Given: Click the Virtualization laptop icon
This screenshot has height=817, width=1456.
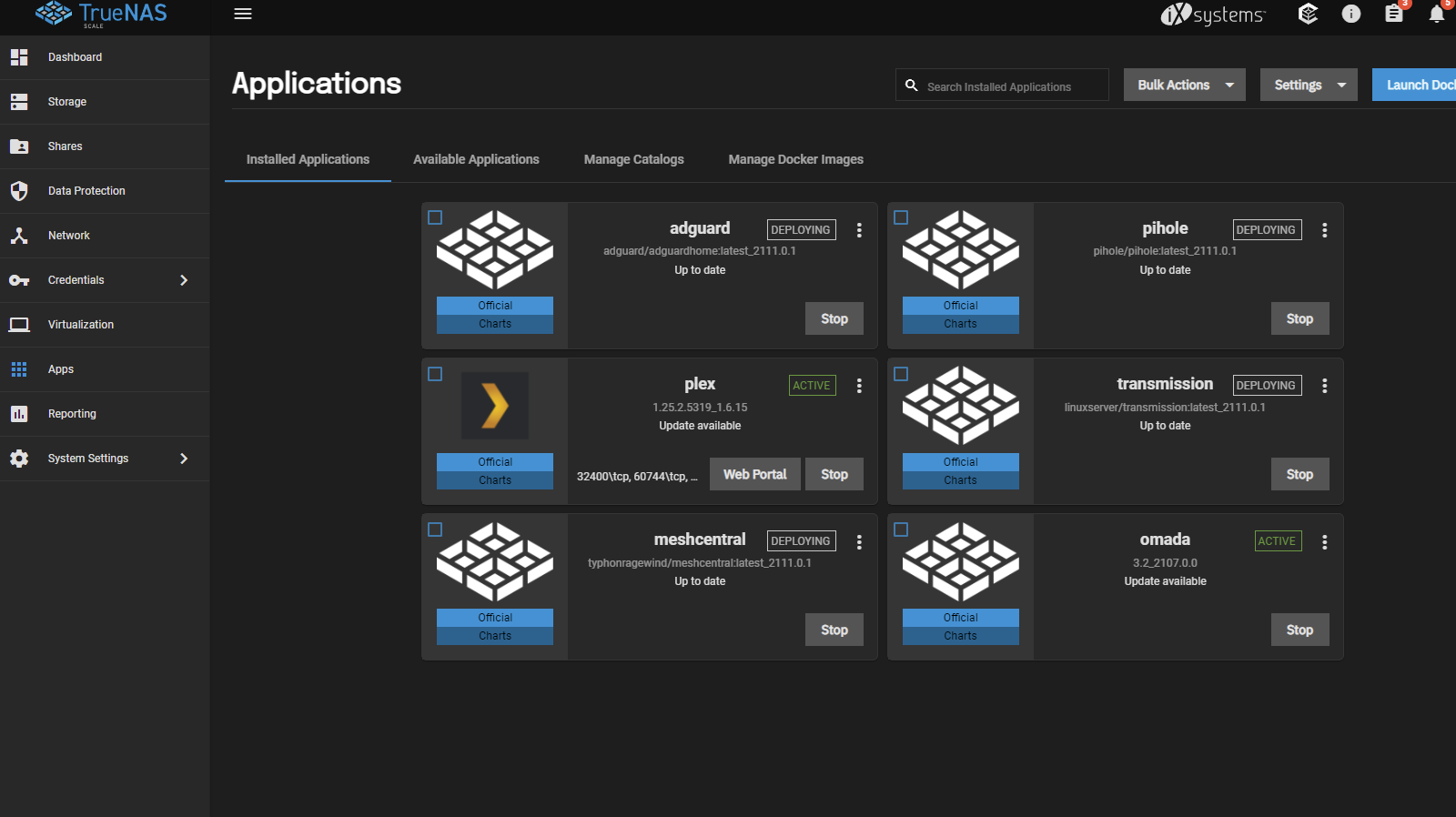Looking at the screenshot, I should click(19, 325).
